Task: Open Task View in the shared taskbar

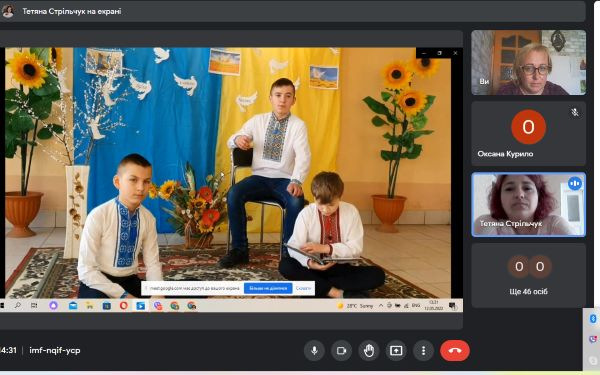Action: tap(34, 305)
